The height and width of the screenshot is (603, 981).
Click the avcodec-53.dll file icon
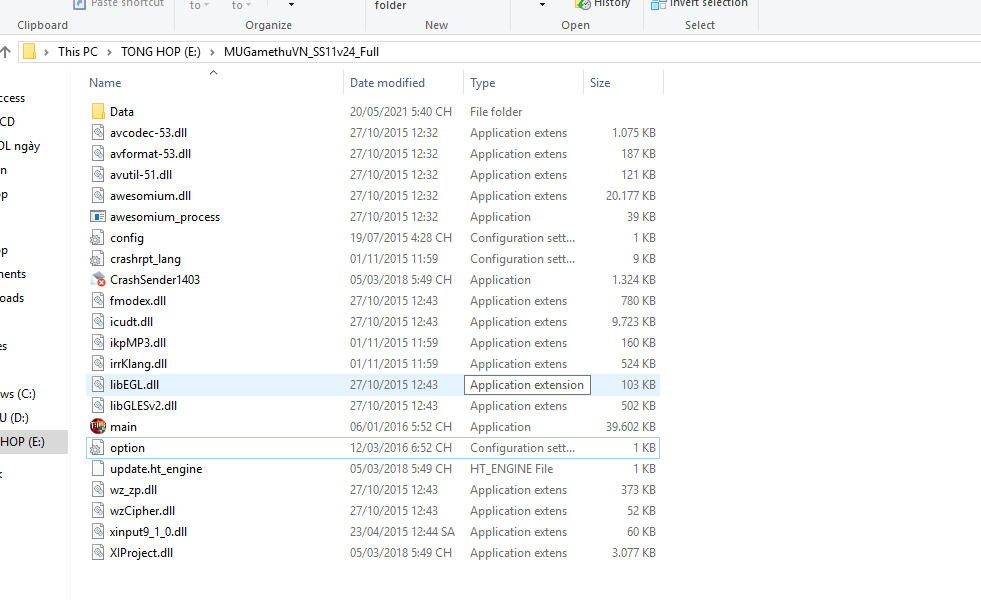click(x=98, y=133)
